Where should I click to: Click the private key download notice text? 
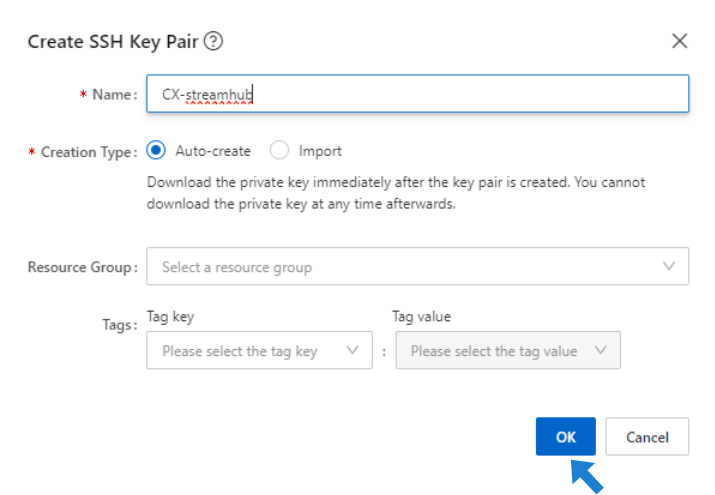pos(396,192)
